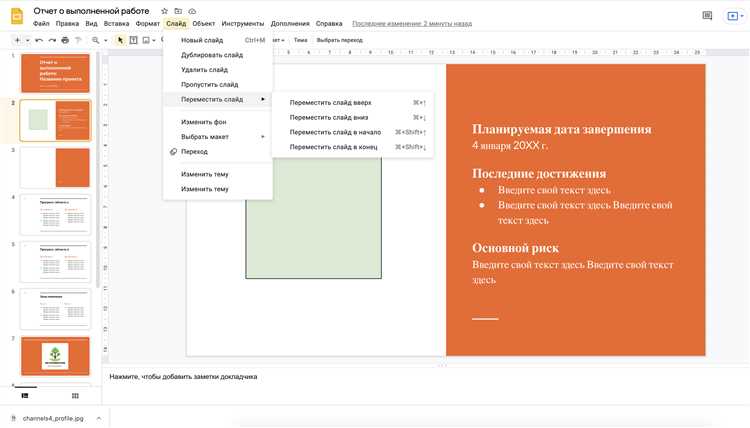This screenshot has height=428, width=750.
Task: Click the Google Slides logo icon
Action: click(17, 15)
